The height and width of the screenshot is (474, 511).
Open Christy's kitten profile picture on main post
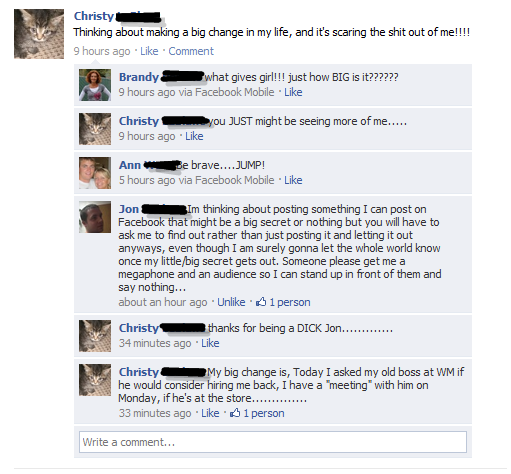pos(39,34)
